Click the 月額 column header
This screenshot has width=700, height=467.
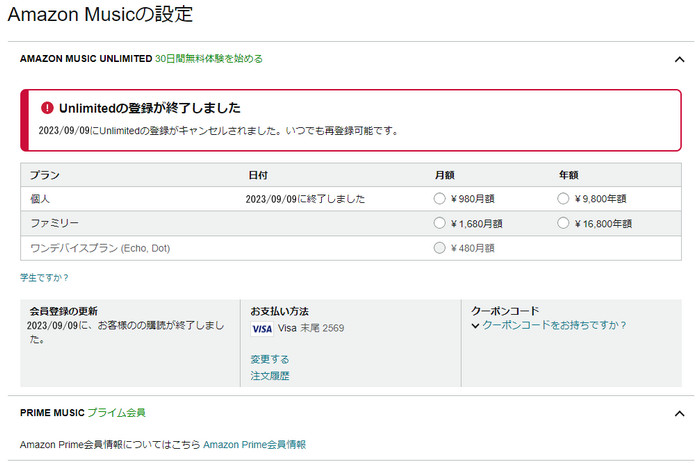coord(445,175)
